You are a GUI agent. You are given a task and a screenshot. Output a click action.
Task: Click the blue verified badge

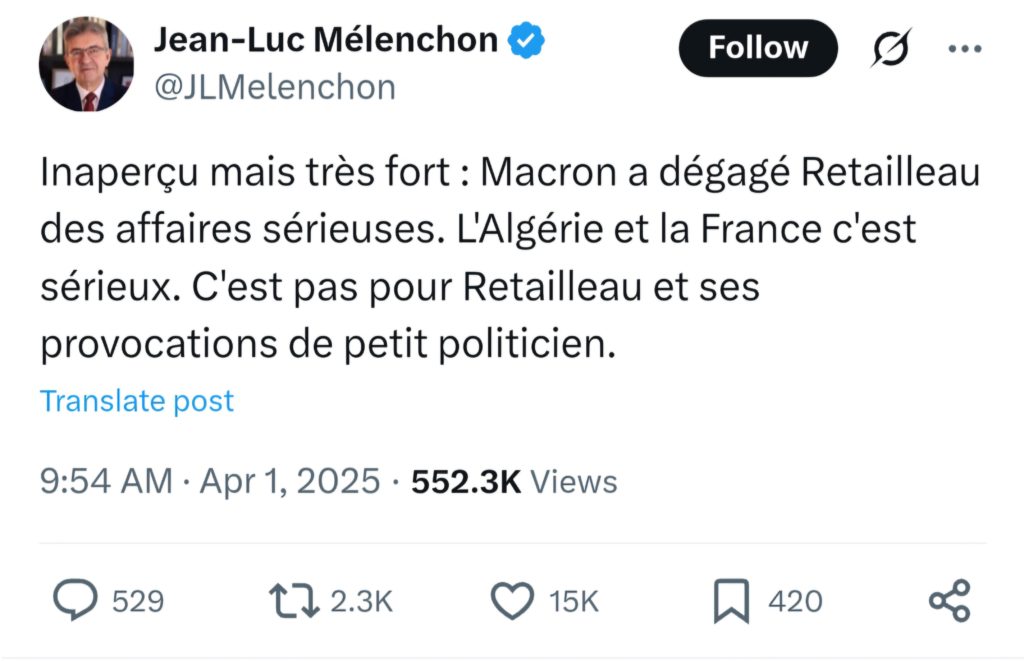(x=527, y=40)
